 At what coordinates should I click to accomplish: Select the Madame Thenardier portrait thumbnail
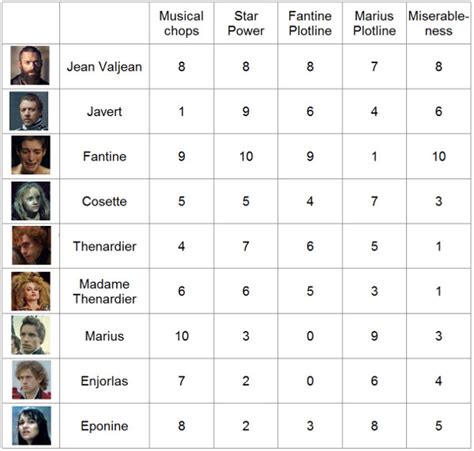(31, 291)
